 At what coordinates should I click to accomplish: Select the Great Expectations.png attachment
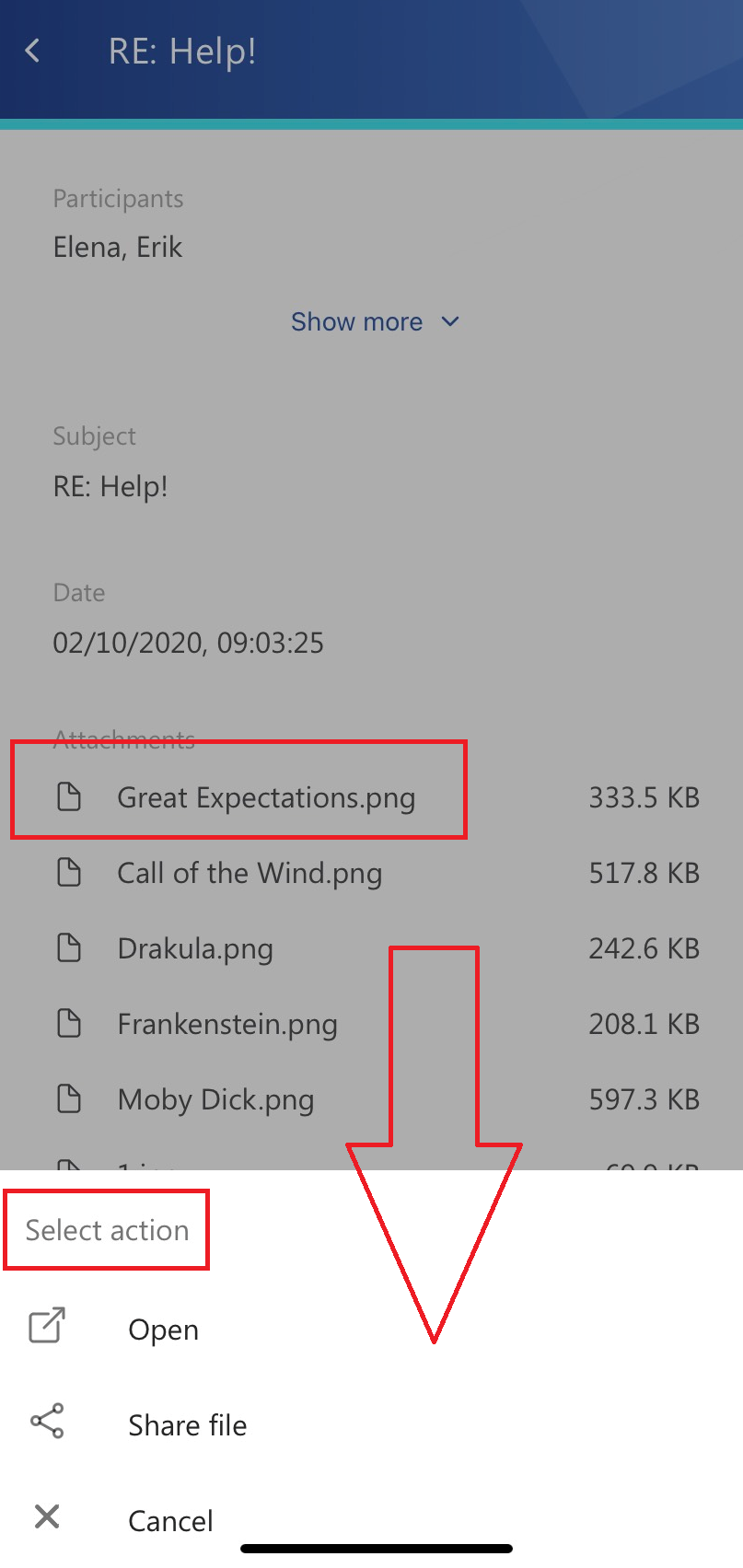(x=371, y=797)
